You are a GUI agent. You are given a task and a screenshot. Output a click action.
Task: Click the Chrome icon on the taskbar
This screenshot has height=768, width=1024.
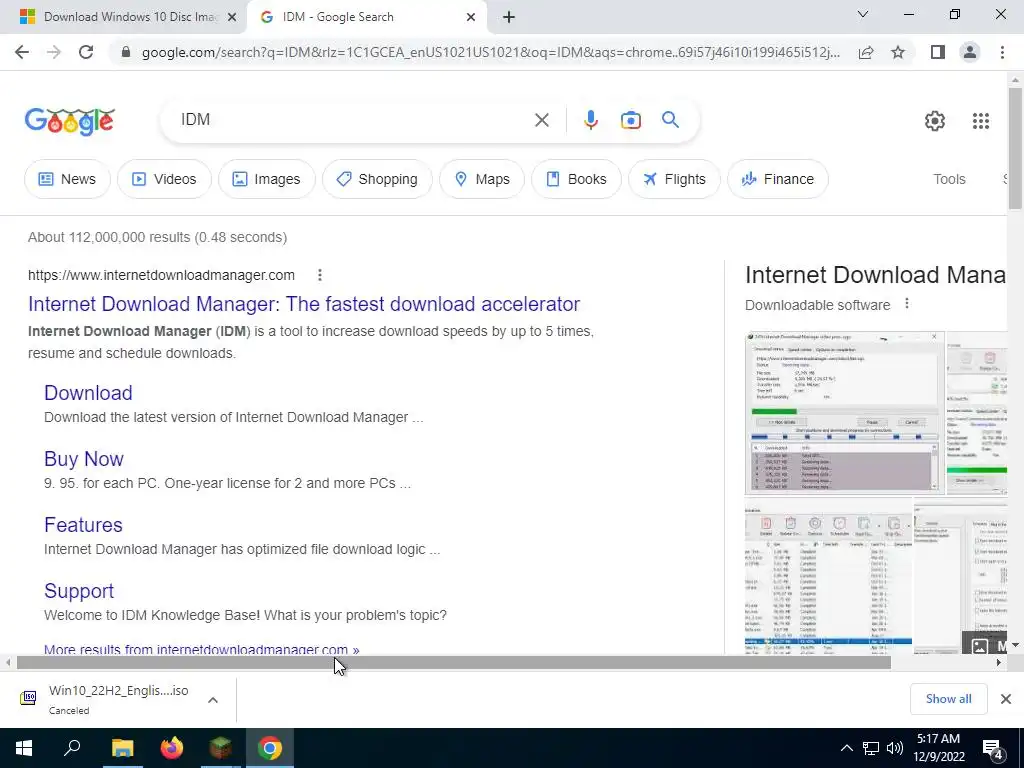click(x=270, y=748)
